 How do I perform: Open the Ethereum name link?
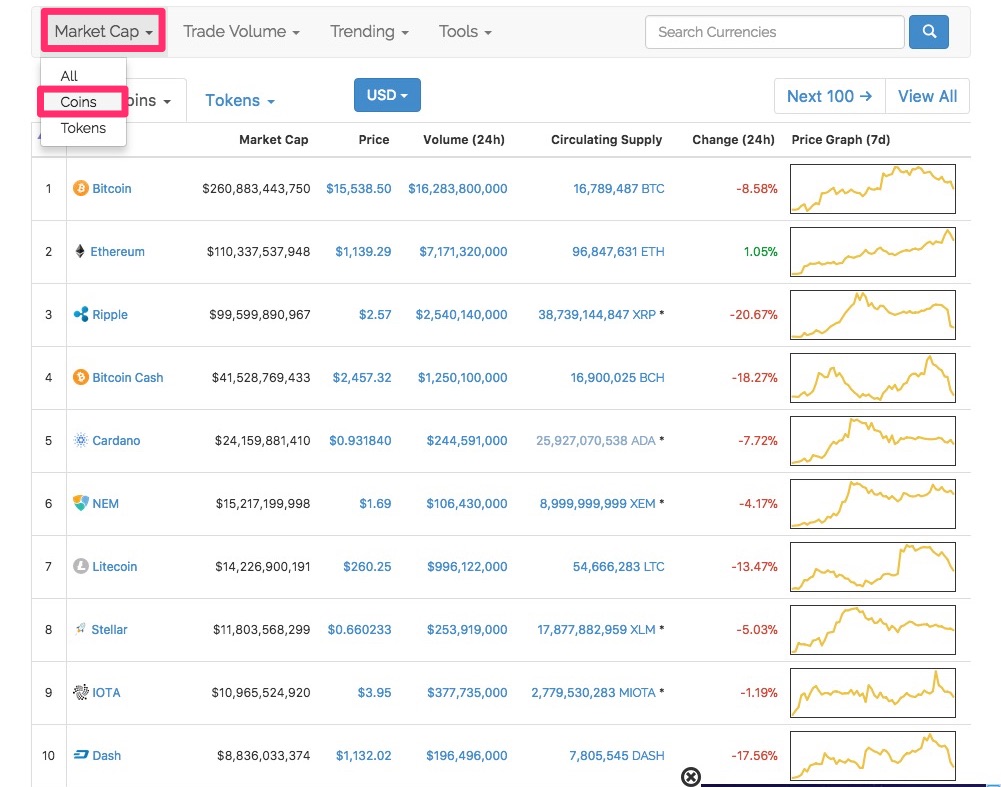pos(117,251)
